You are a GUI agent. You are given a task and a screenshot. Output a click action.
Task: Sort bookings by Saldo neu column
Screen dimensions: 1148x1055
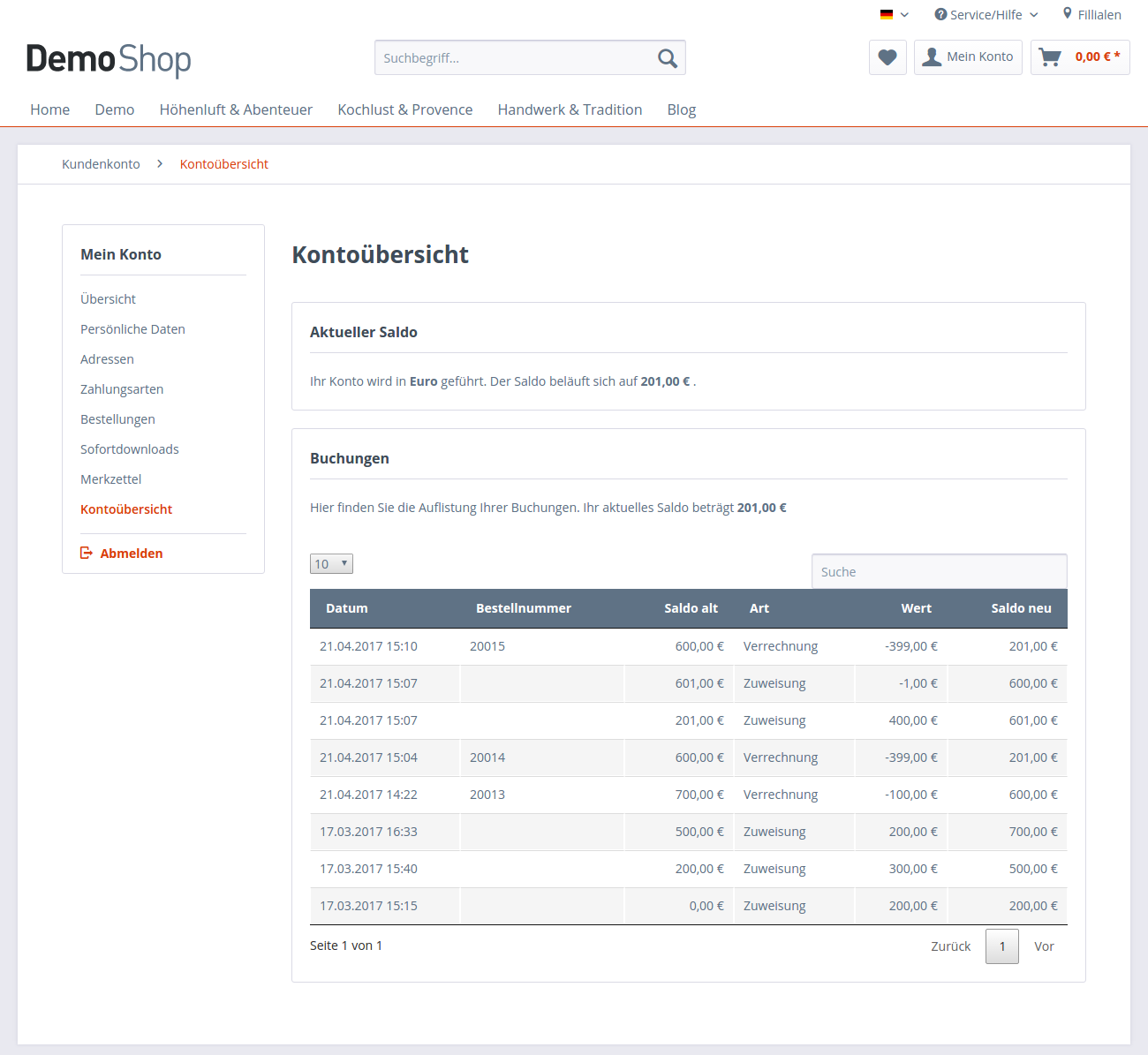(1021, 608)
